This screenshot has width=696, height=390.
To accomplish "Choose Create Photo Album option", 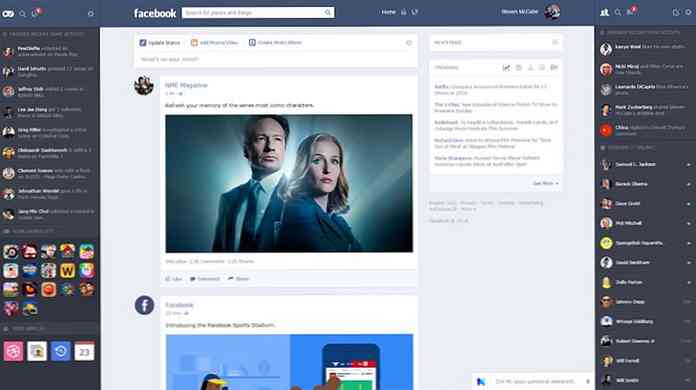I will coord(275,43).
